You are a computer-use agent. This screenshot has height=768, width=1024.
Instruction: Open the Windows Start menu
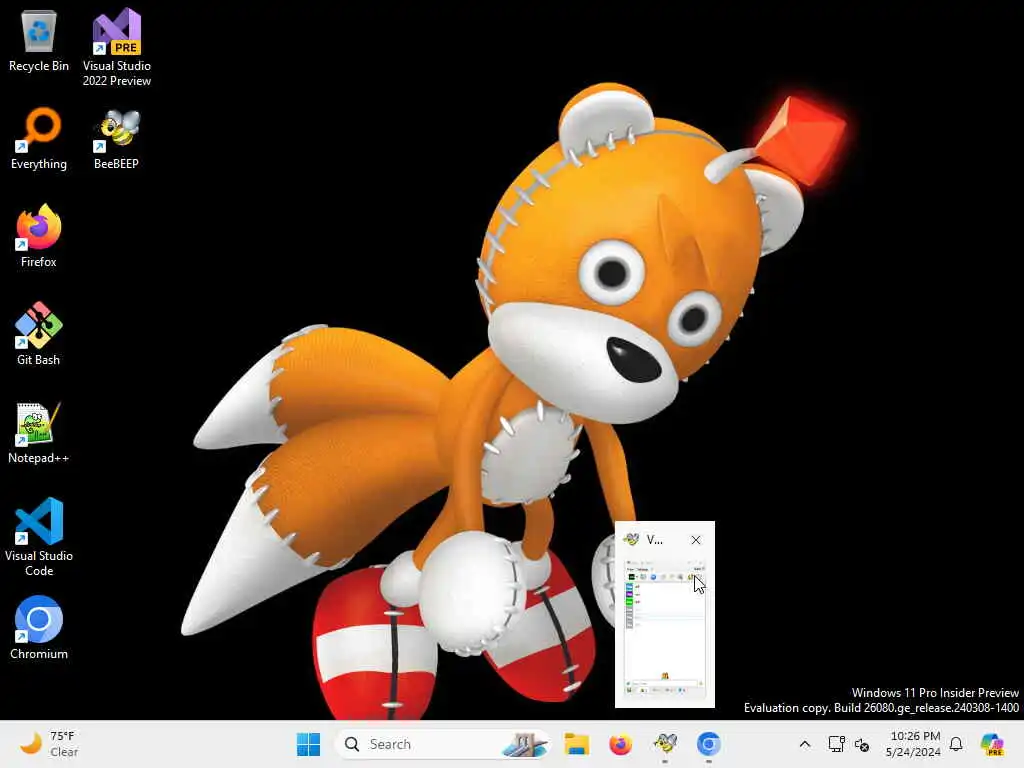(308, 744)
